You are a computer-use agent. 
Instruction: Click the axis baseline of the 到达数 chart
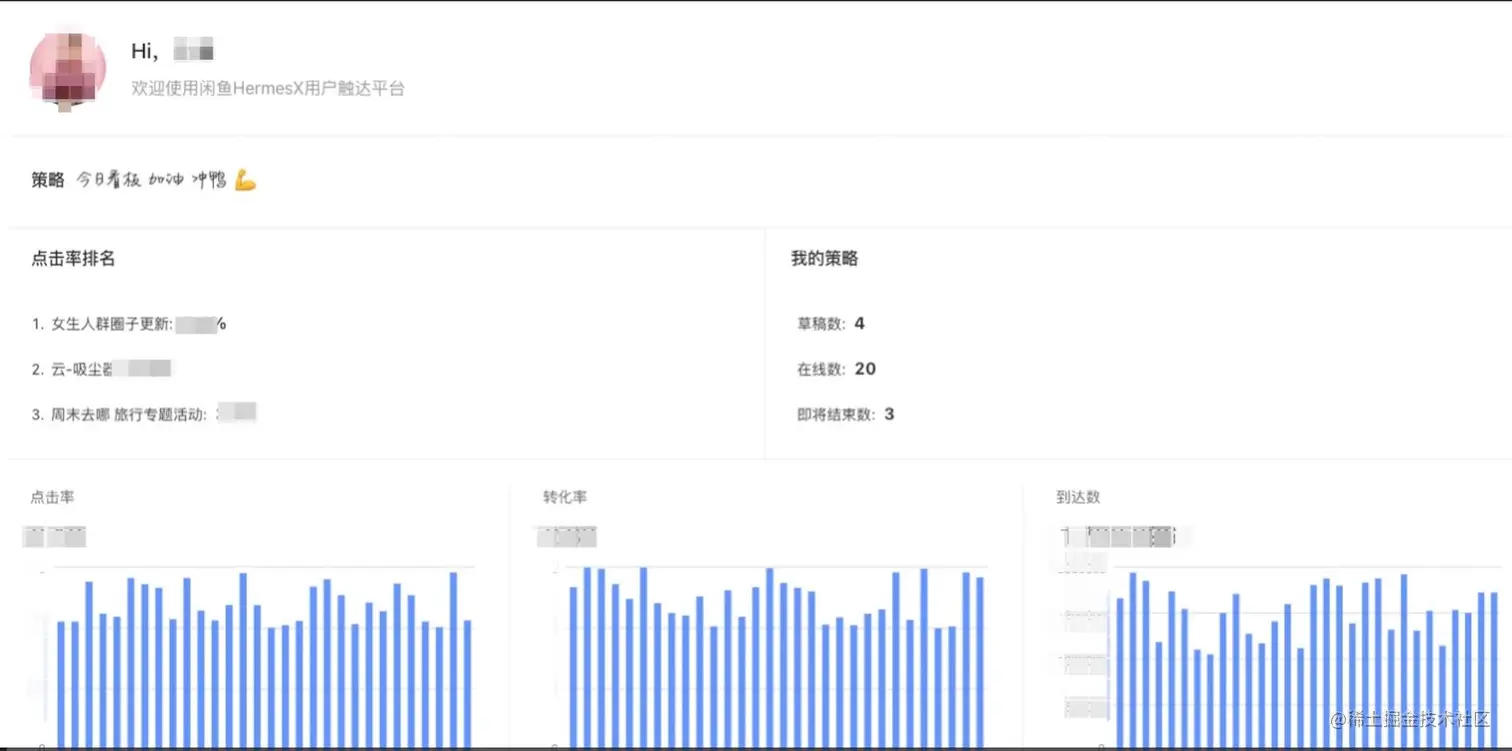coord(1300,745)
